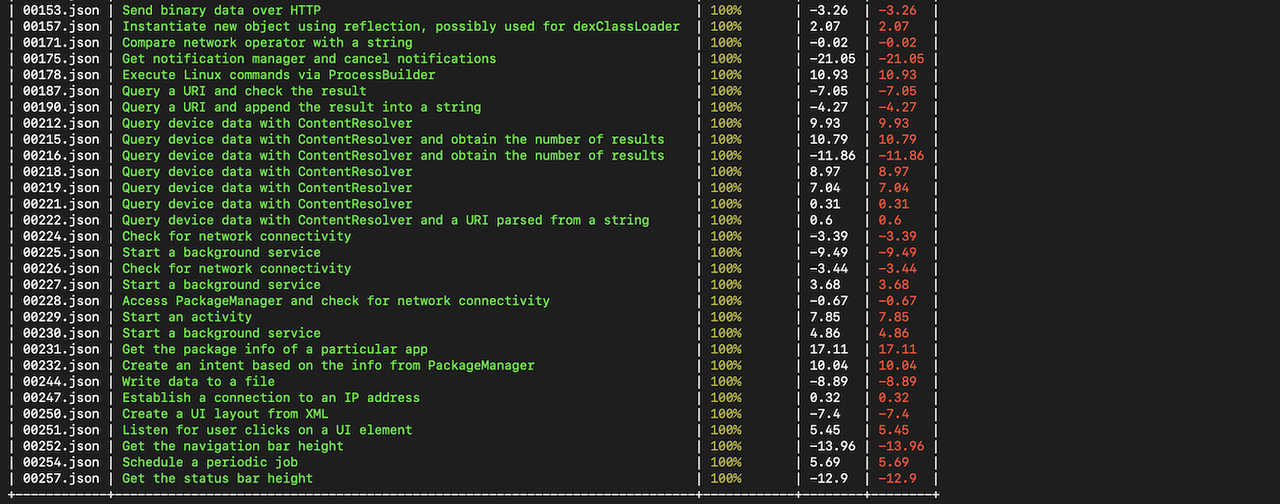Select the file name 00224.json
This screenshot has height=504, width=1280.
click(61, 236)
